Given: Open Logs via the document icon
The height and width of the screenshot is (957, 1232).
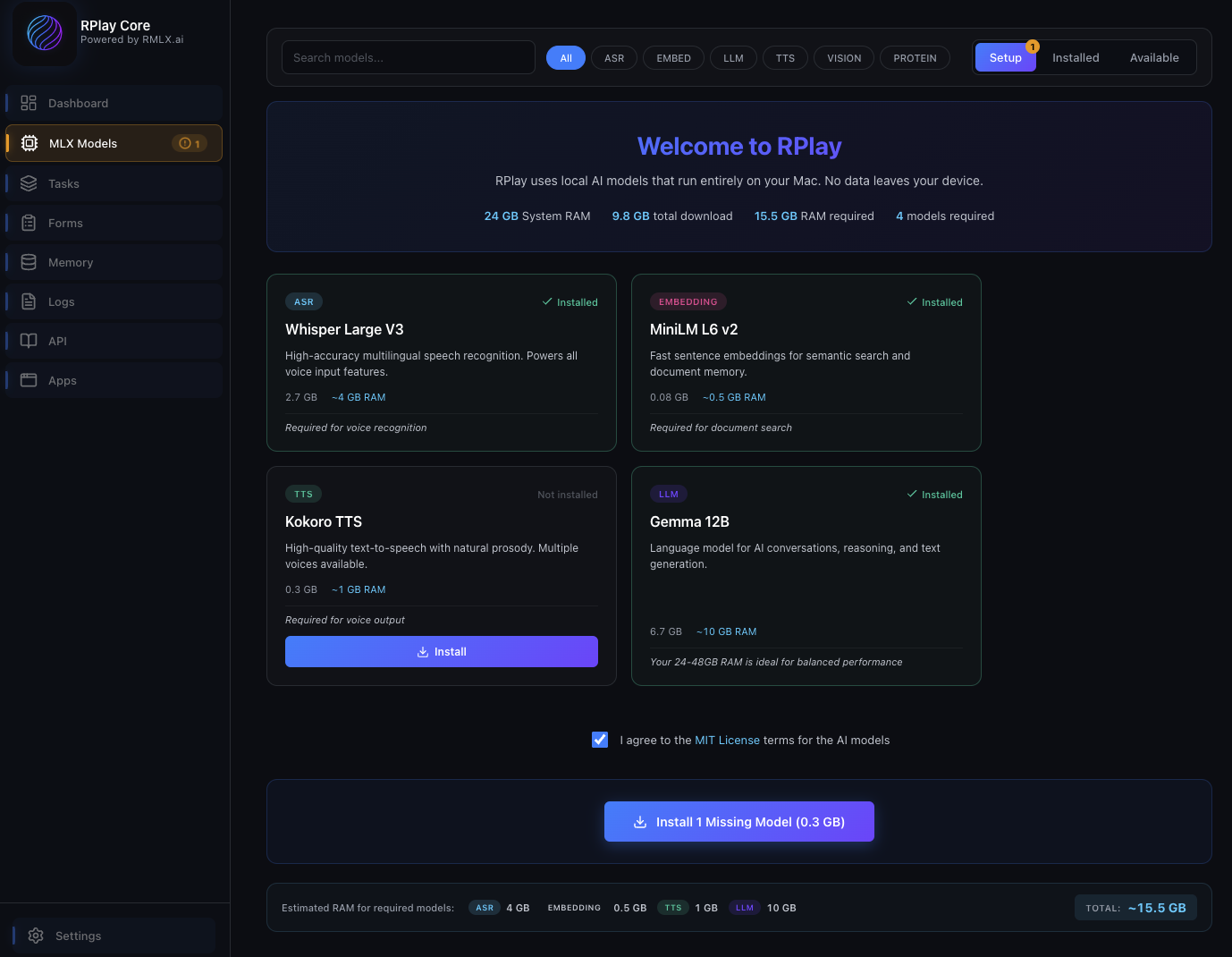Looking at the screenshot, I should click(29, 301).
